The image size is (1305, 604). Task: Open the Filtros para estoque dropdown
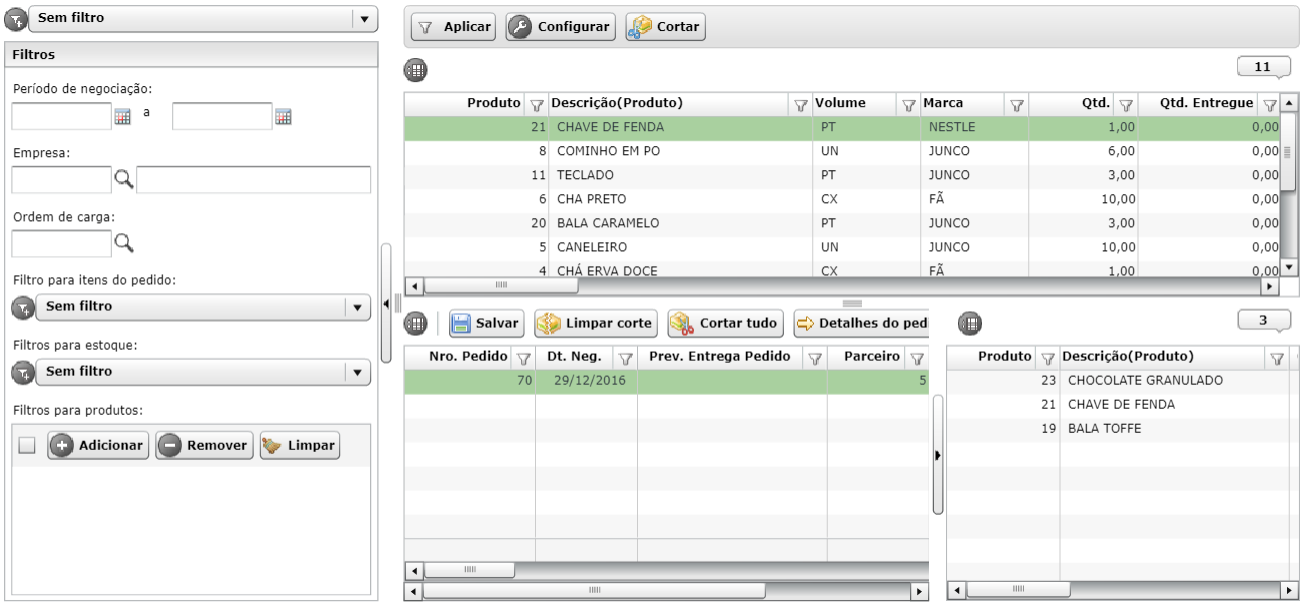coord(357,372)
